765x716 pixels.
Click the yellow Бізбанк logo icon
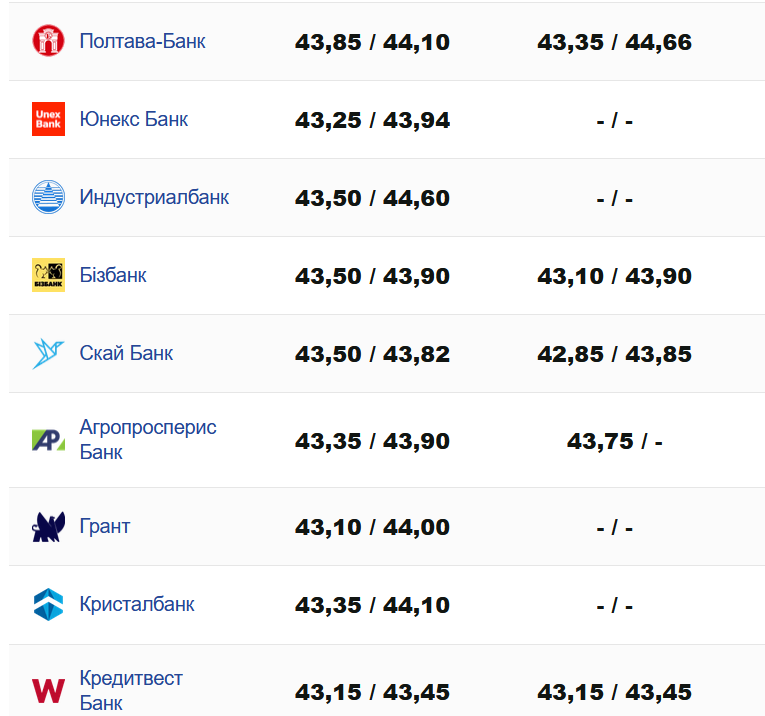(48, 275)
